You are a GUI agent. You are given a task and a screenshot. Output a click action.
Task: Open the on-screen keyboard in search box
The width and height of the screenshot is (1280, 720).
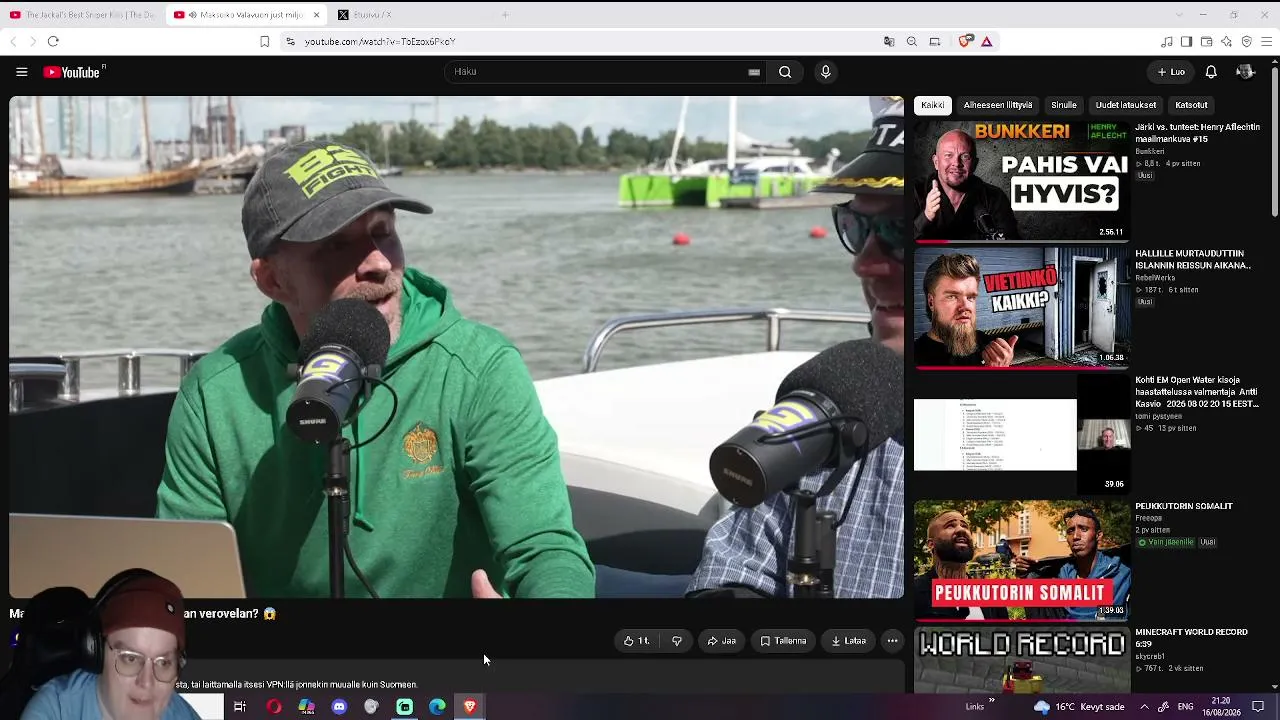(x=754, y=72)
